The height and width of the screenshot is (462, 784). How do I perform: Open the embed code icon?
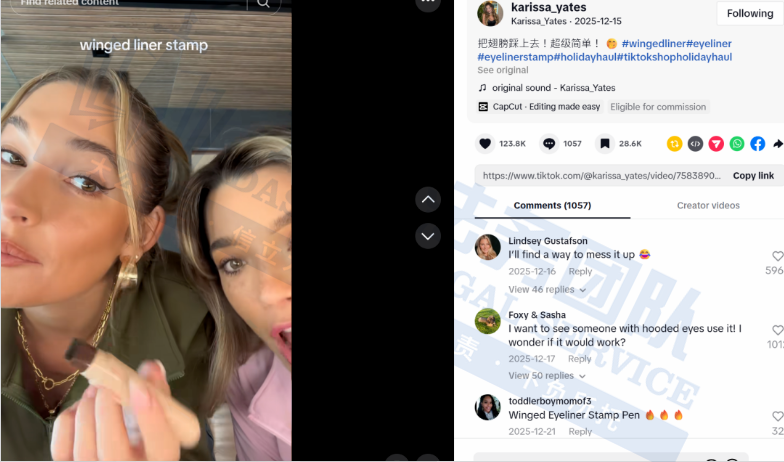coord(695,144)
